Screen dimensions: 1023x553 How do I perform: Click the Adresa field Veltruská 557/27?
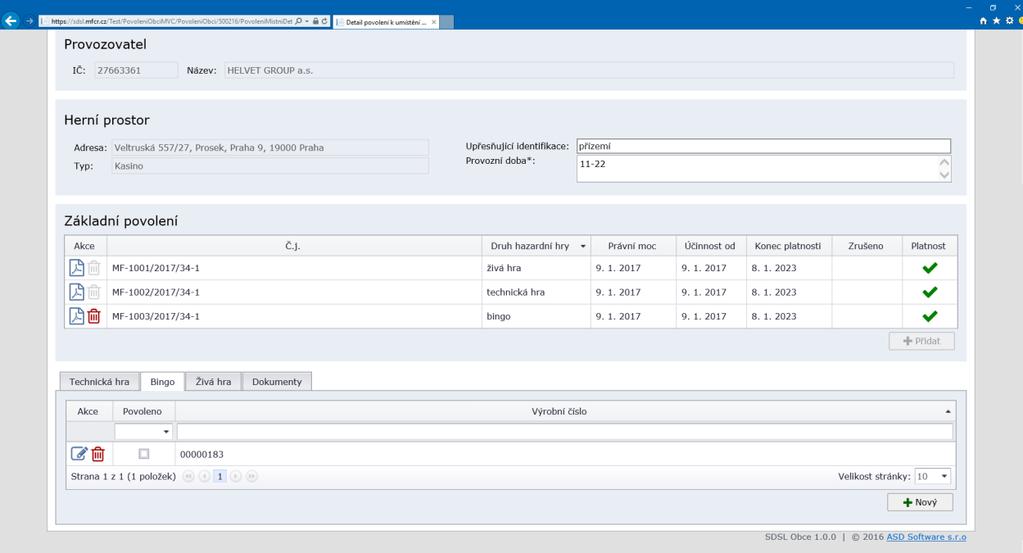(270, 147)
